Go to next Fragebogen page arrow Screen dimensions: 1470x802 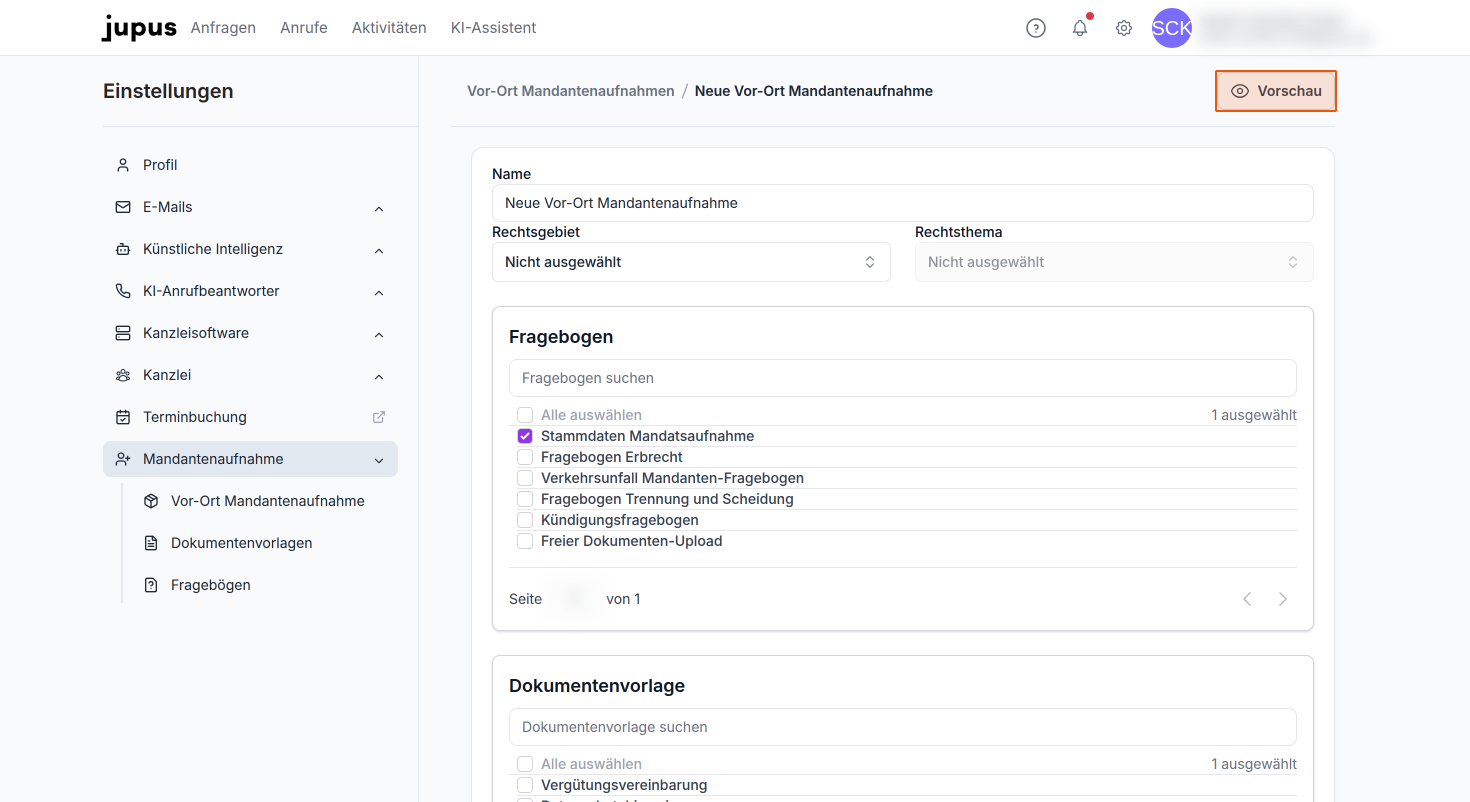[1283, 599]
